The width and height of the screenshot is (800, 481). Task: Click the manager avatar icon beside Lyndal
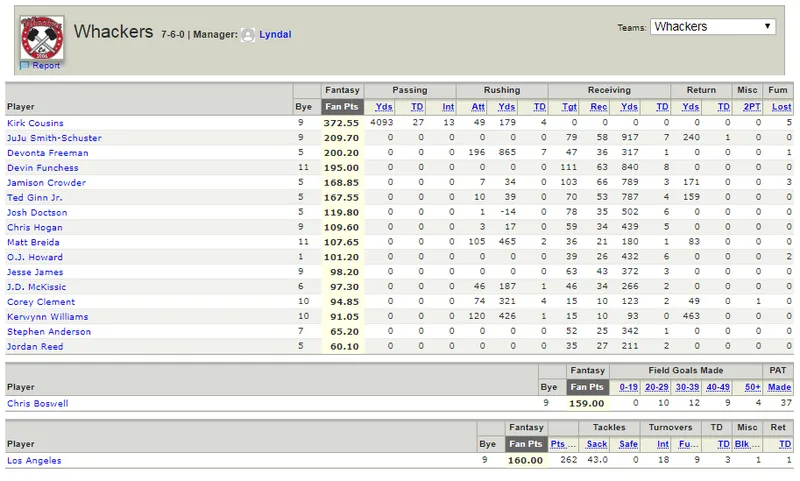click(248, 35)
